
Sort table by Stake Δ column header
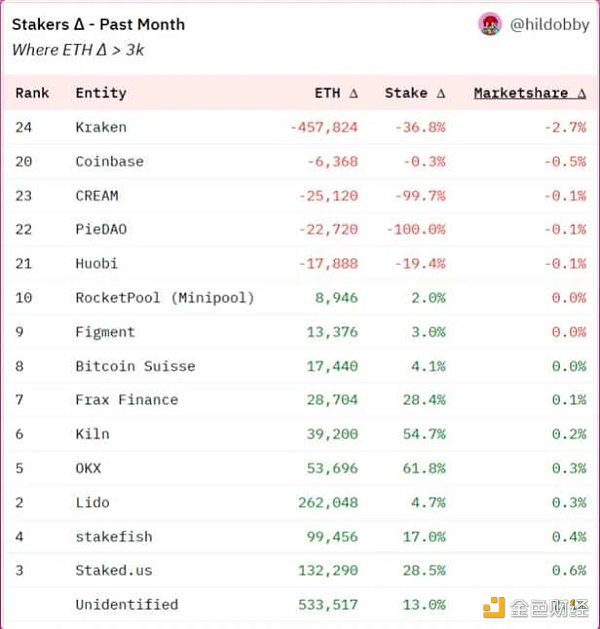click(x=414, y=93)
